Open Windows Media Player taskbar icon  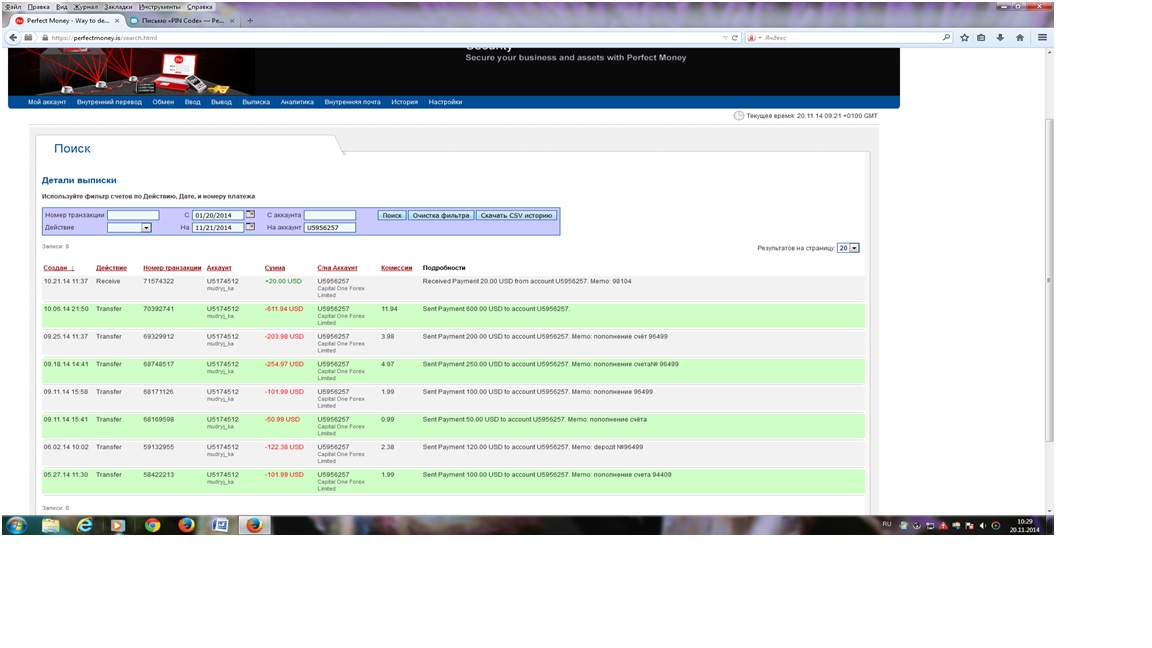coord(118,525)
